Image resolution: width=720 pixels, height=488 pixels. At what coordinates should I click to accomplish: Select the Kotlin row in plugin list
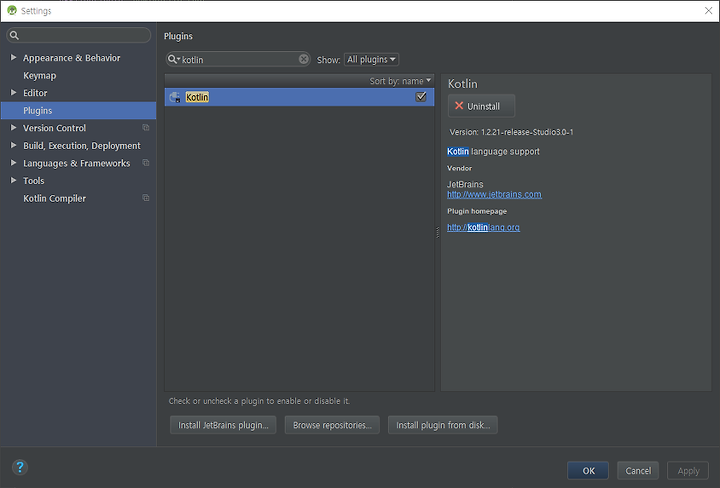pyautogui.click(x=299, y=97)
